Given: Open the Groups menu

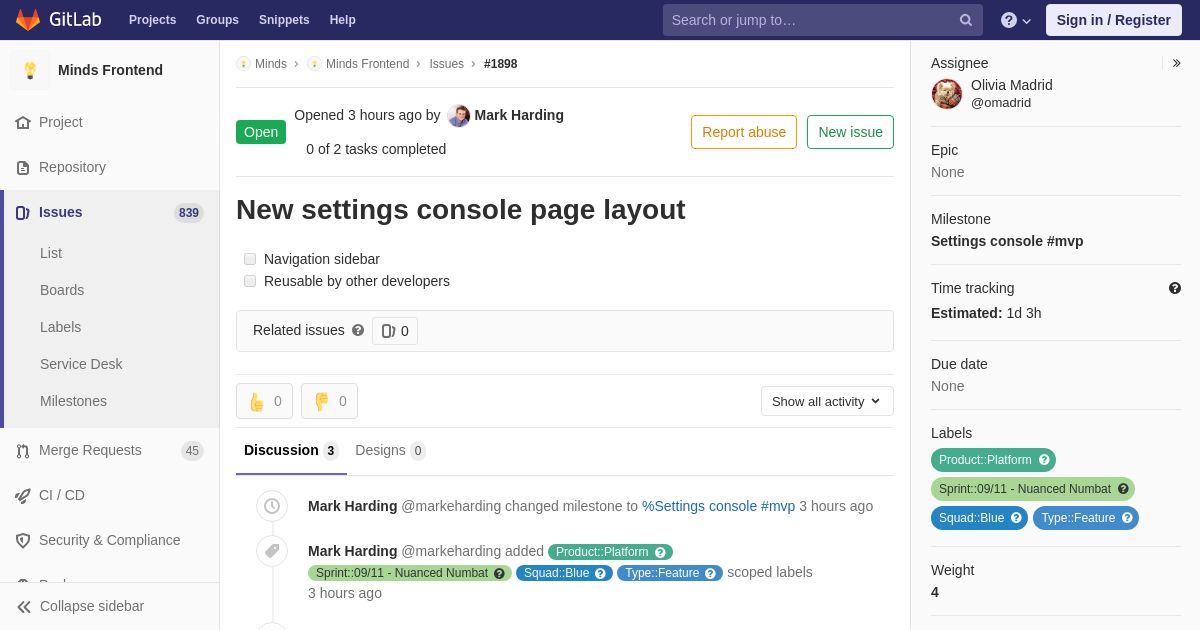Looking at the screenshot, I should point(217,20).
